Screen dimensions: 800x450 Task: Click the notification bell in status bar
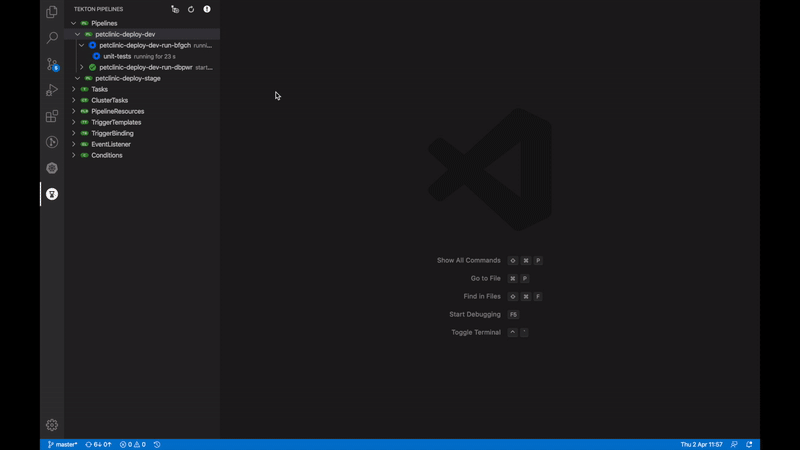coord(749,444)
